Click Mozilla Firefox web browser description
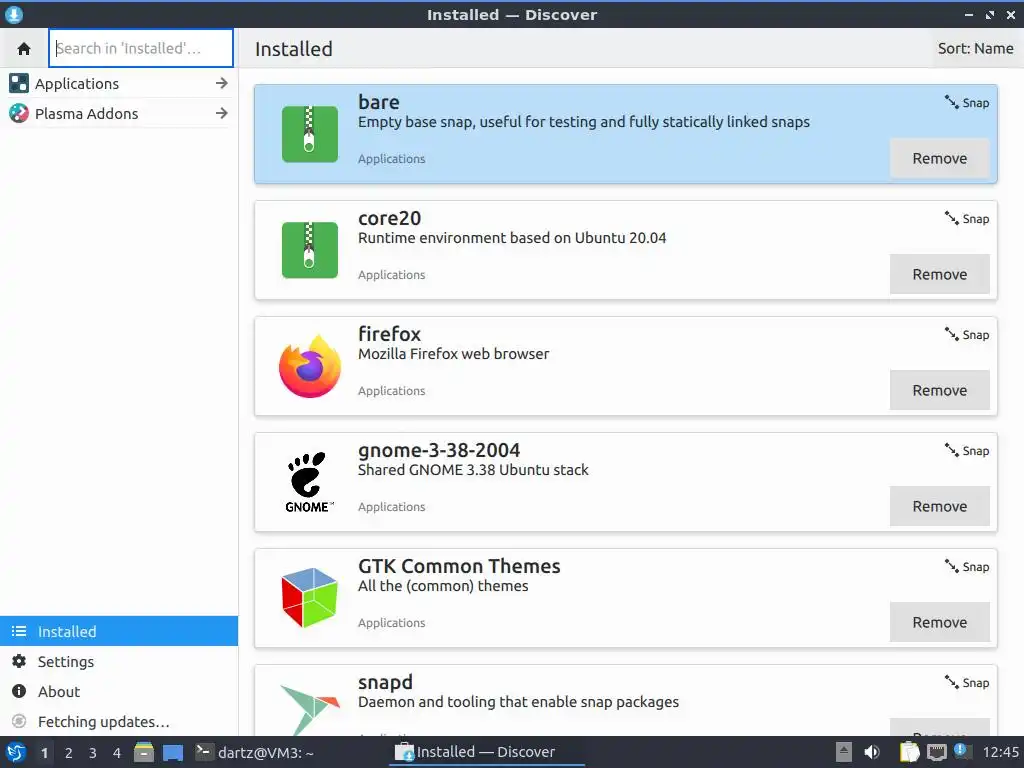Screen dimensions: 1024x768 pyautogui.click(x=453, y=354)
